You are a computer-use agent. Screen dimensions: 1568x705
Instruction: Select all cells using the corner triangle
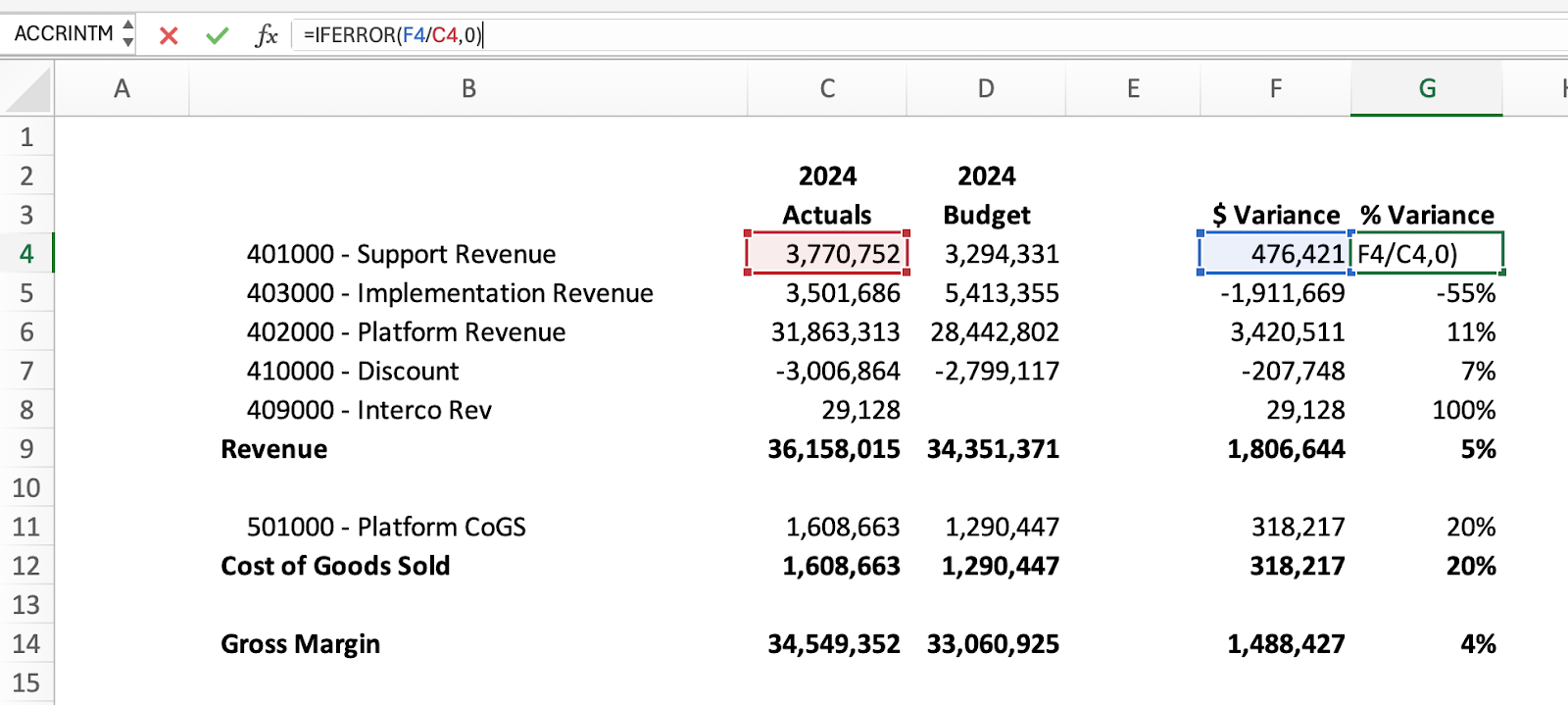coord(27,89)
